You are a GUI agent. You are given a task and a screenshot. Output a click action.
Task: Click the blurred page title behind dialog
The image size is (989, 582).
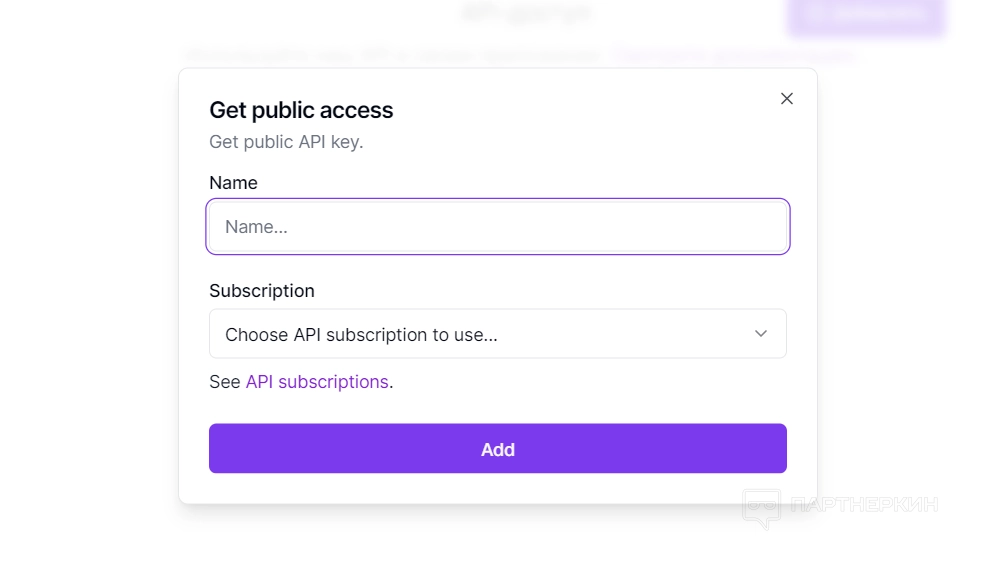[527, 13]
